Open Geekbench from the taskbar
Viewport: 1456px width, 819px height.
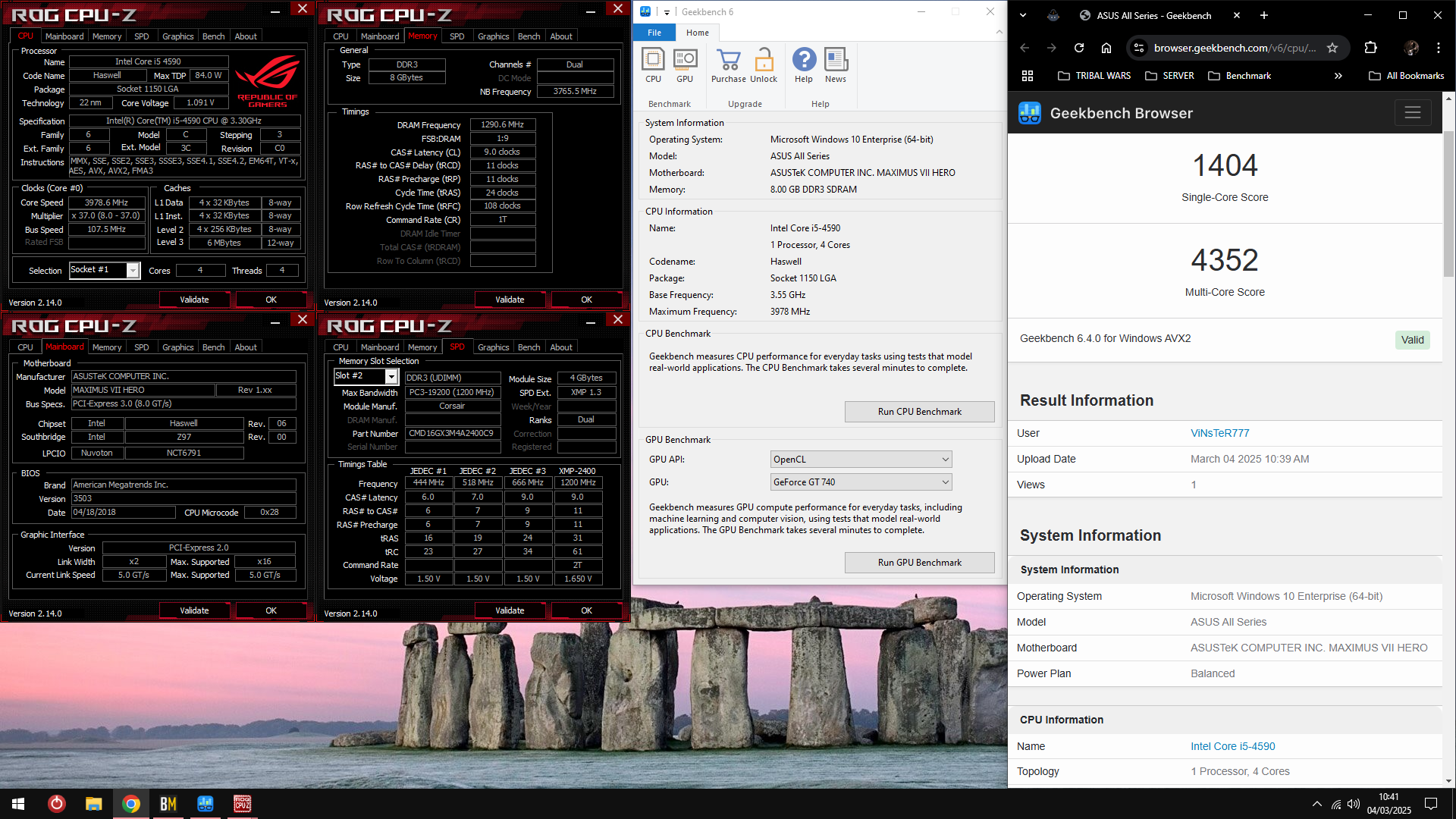point(205,804)
